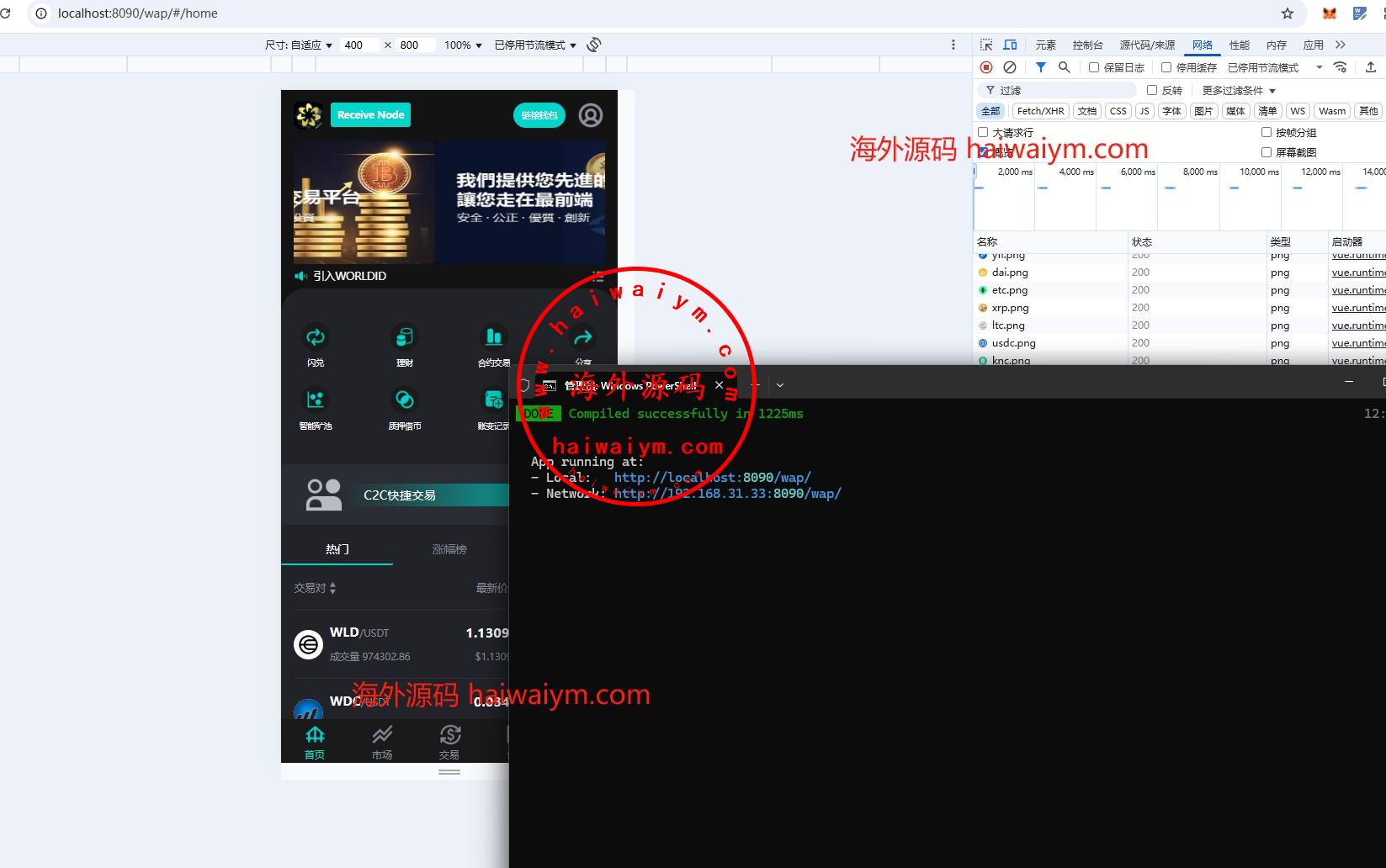1386x868 pixels.
Task: Open the localhost:8090/wap link in PowerShell
Action: click(712, 477)
